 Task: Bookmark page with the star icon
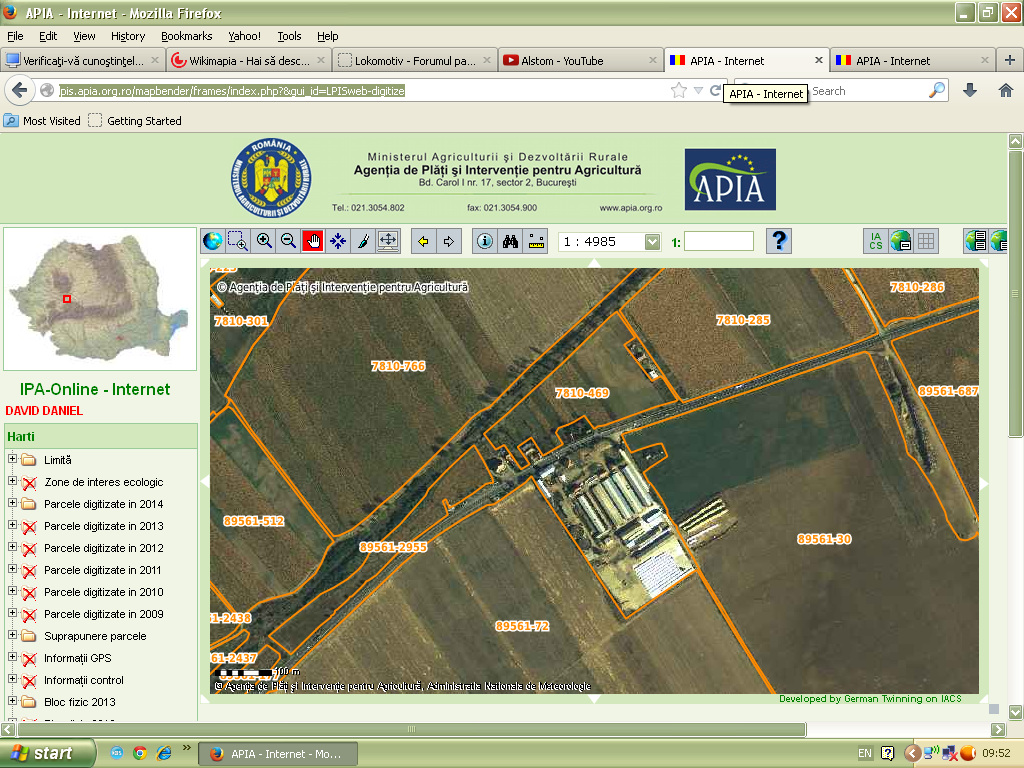point(679,91)
